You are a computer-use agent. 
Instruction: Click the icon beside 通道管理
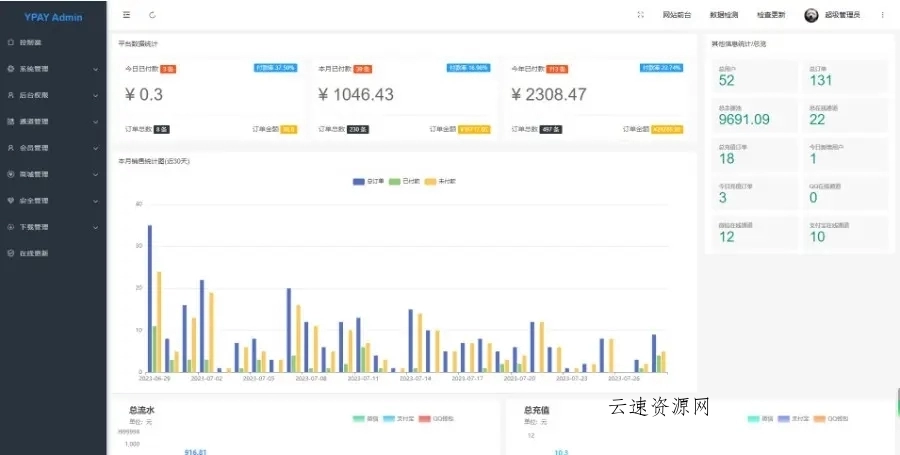10,122
